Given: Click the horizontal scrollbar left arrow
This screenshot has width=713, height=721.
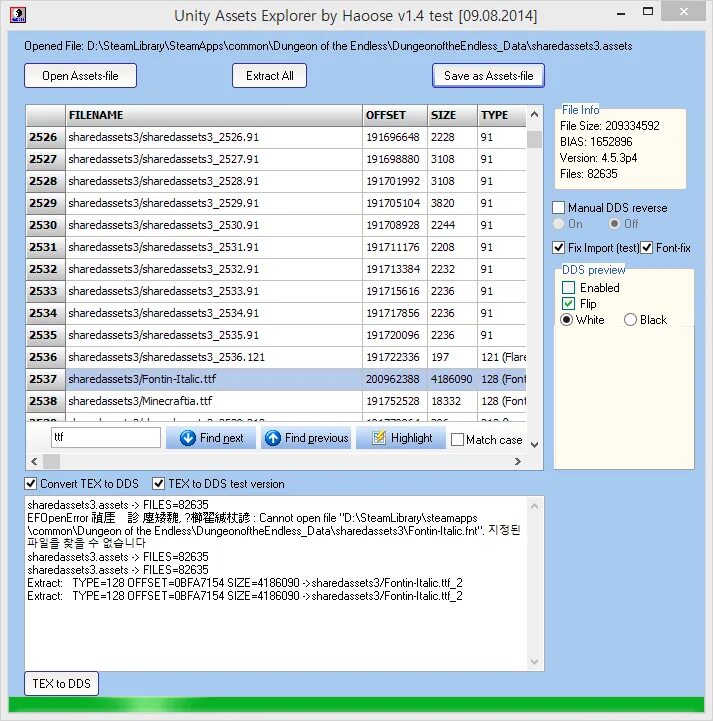Looking at the screenshot, I should (x=34, y=461).
